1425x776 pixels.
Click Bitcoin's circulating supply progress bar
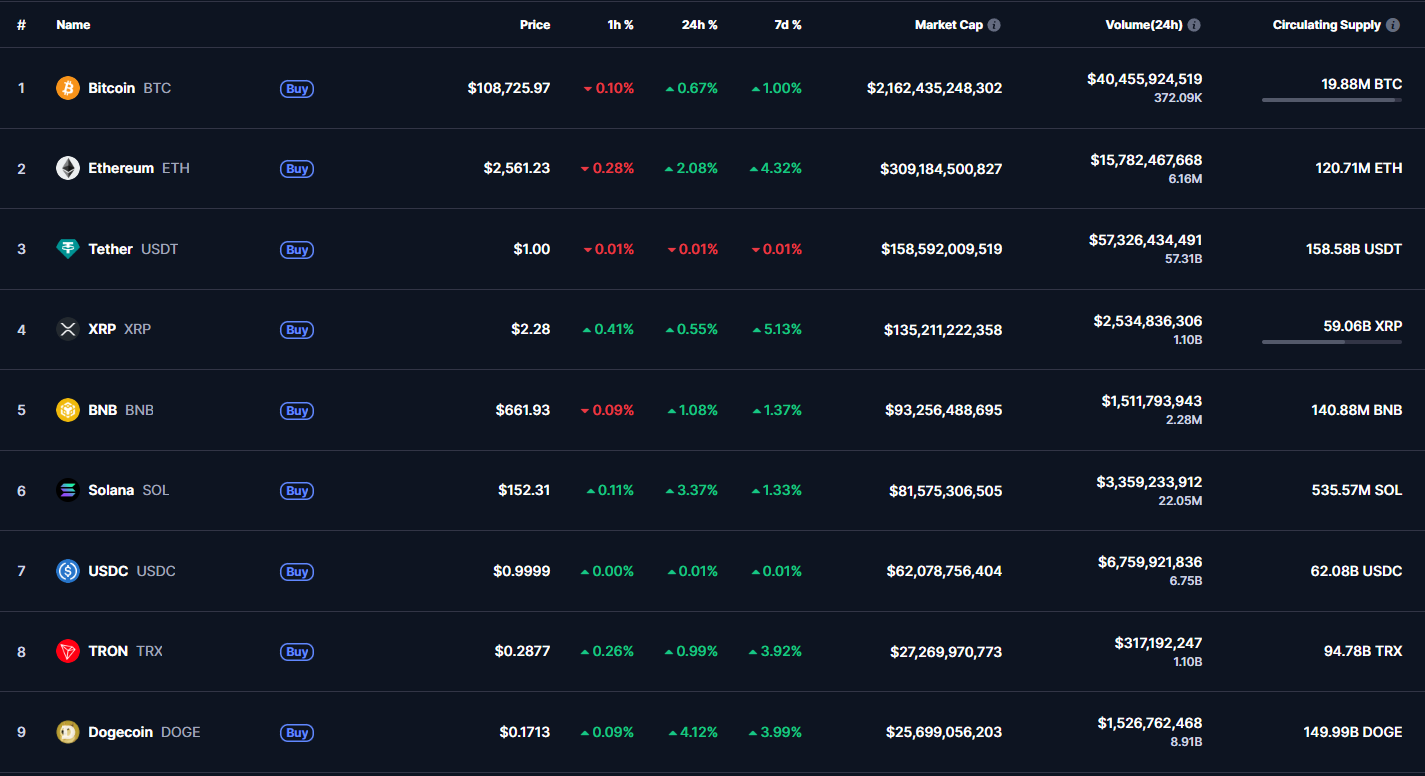click(1331, 100)
